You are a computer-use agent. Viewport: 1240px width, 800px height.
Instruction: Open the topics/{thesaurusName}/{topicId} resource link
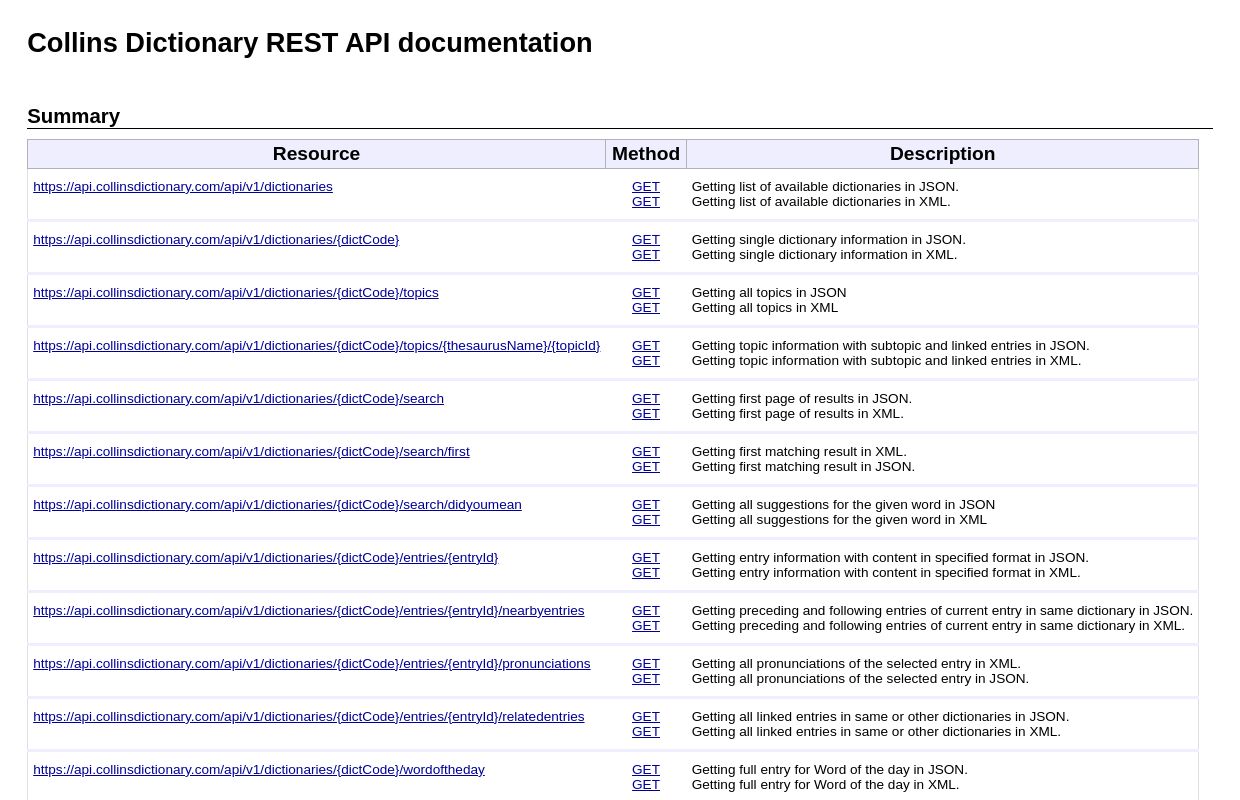(316, 346)
